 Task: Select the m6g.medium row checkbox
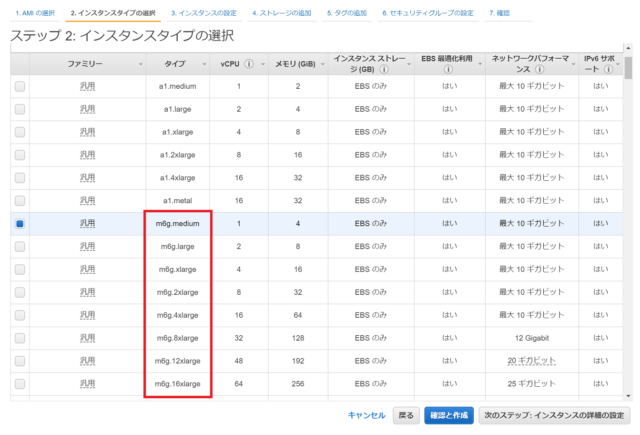20,224
